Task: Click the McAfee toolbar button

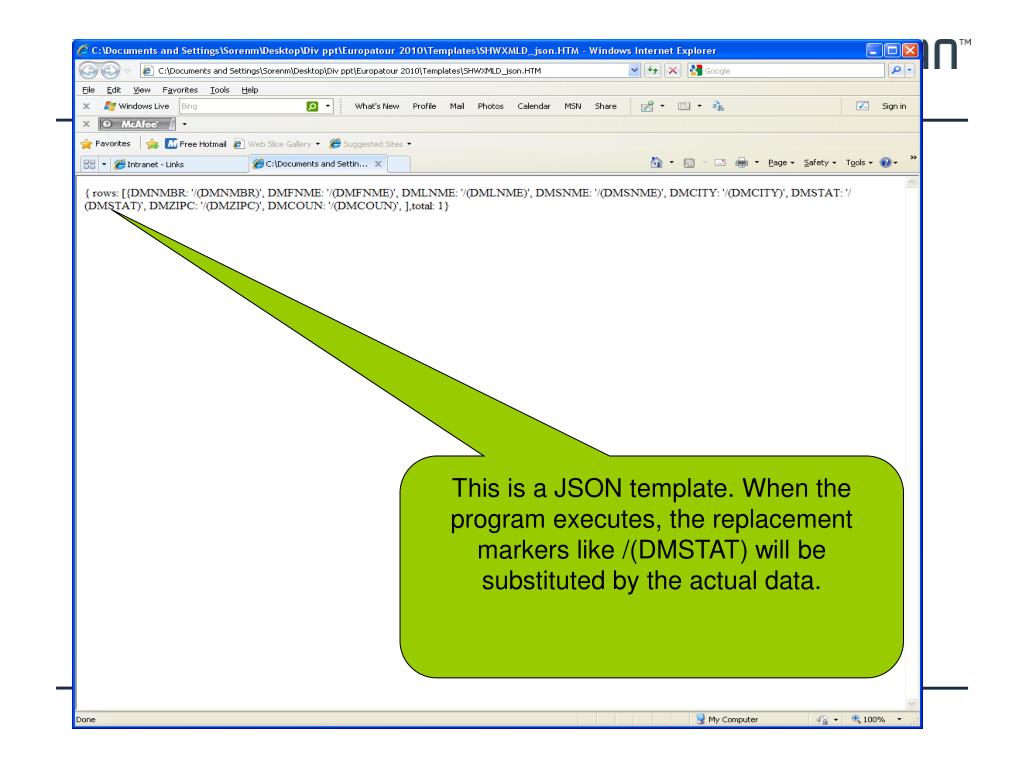Action: point(137,123)
